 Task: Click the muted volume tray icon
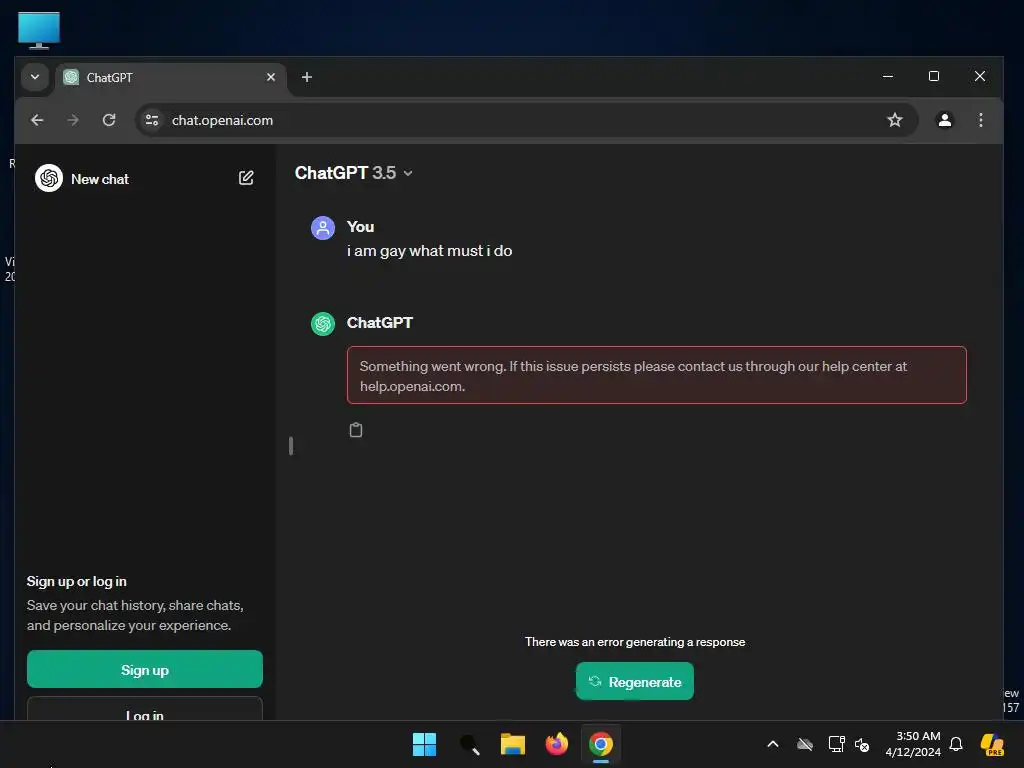pyautogui.click(x=862, y=744)
